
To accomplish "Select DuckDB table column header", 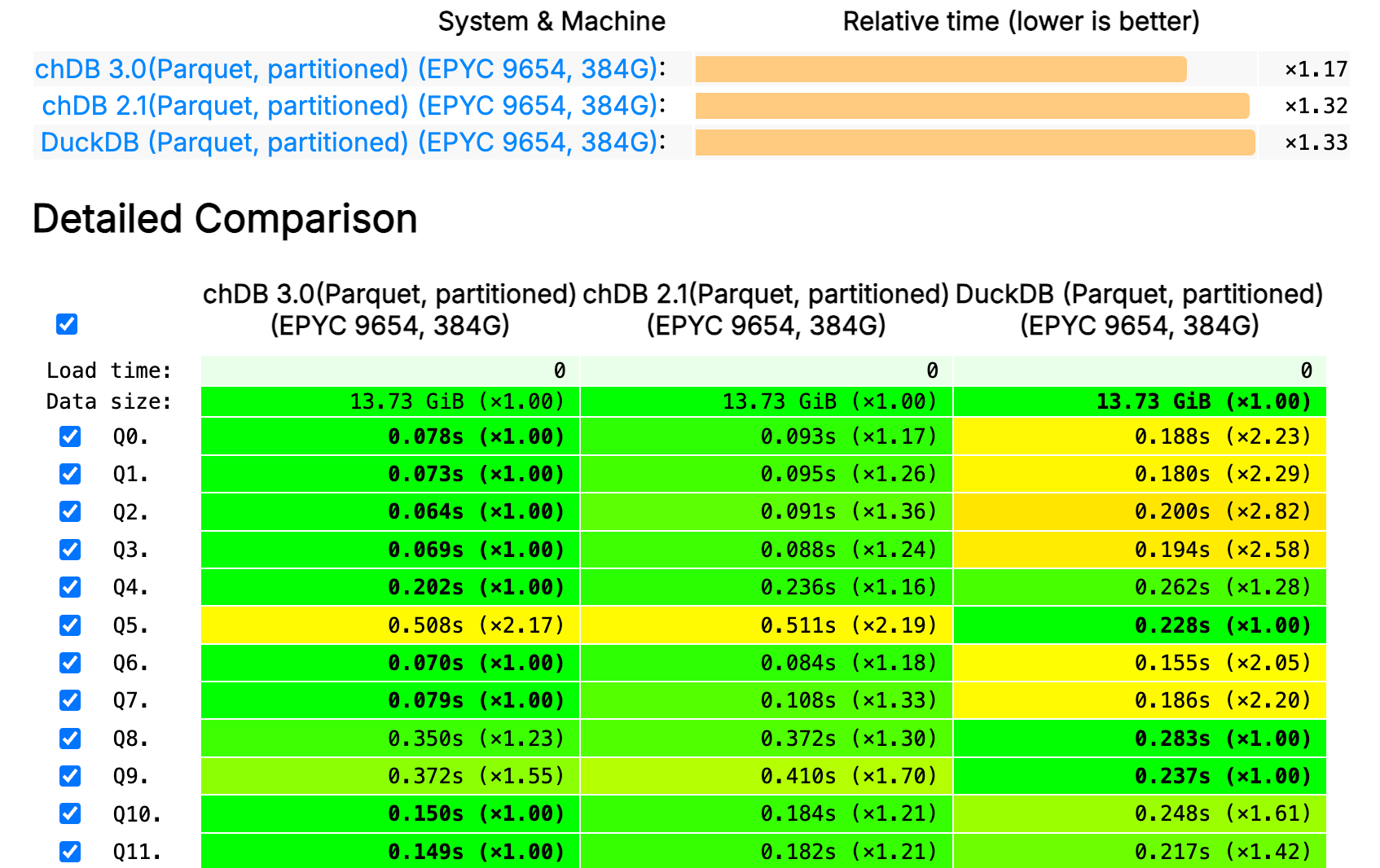I will click(1140, 309).
